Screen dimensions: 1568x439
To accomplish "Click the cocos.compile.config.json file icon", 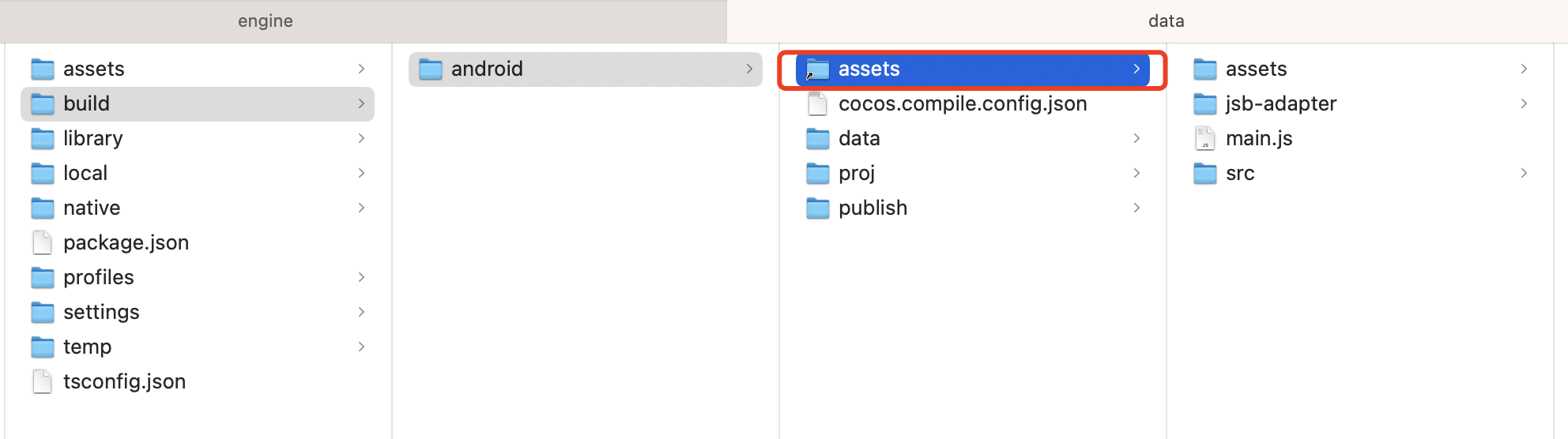I will point(817,104).
